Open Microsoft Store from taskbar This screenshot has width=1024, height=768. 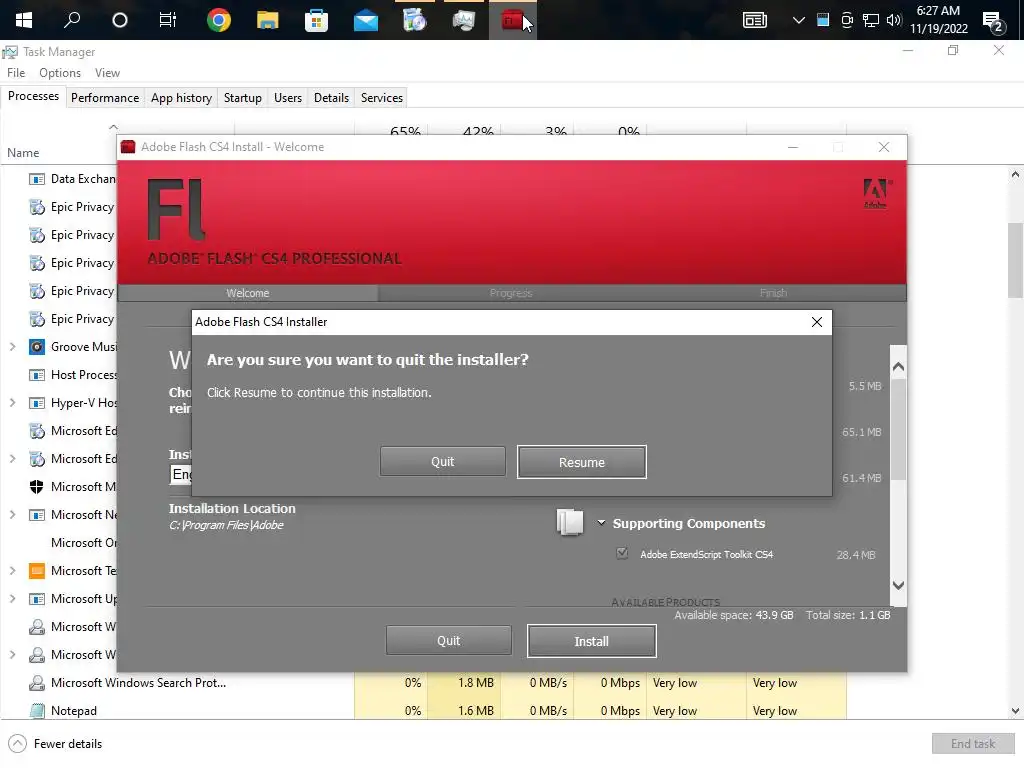pos(316,20)
